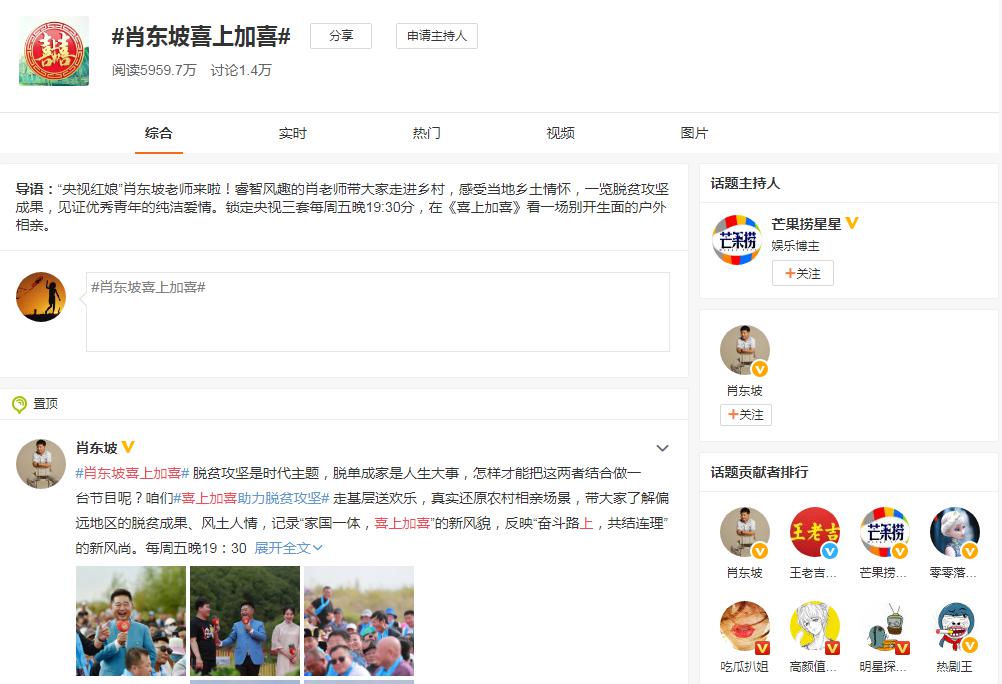This screenshot has width=1002, height=684.
Task: Click 申请主持人 button
Action: (x=436, y=36)
